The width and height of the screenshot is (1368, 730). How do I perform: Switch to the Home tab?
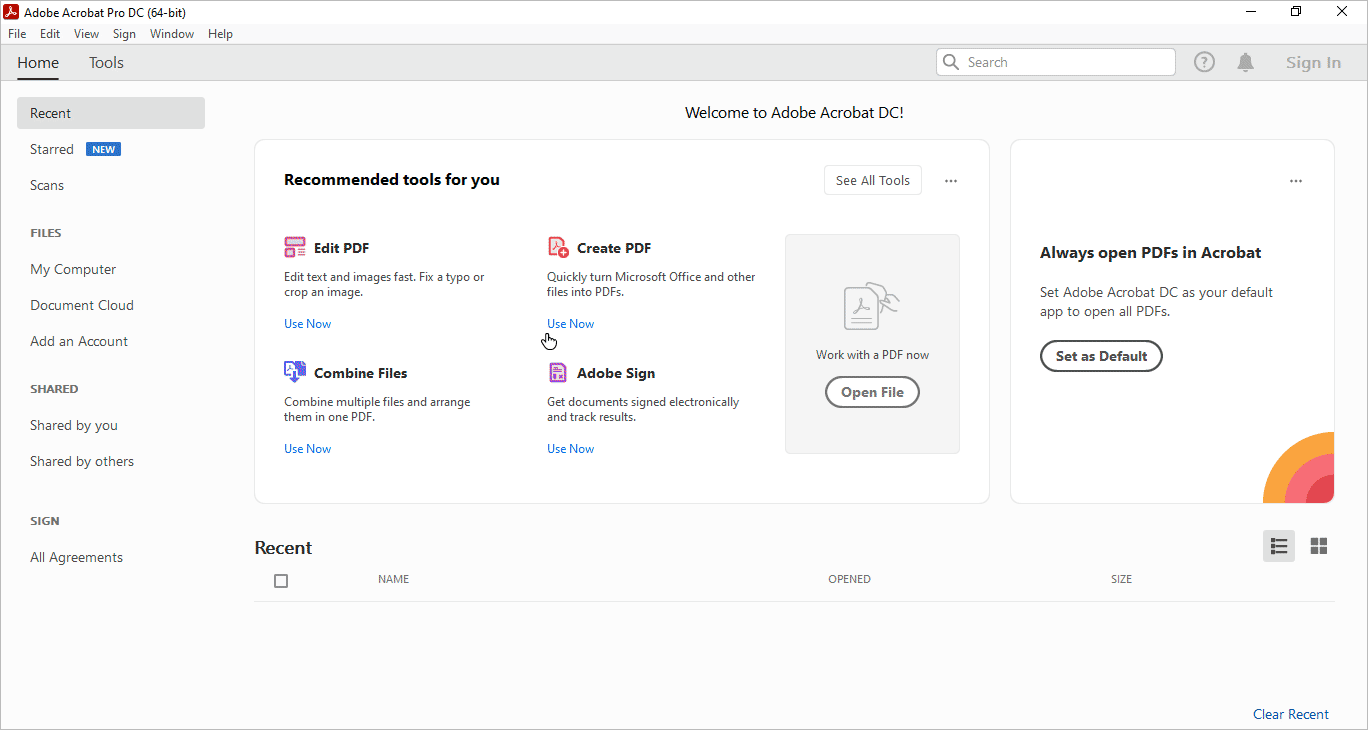coord(38,63)
